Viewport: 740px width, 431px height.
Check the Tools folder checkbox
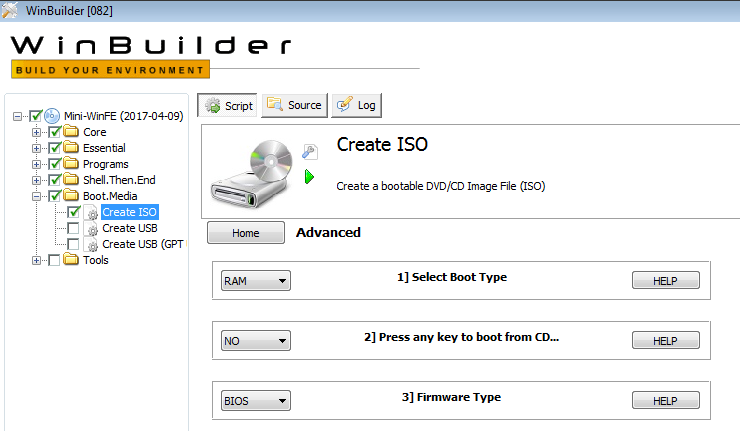(54, 260)
